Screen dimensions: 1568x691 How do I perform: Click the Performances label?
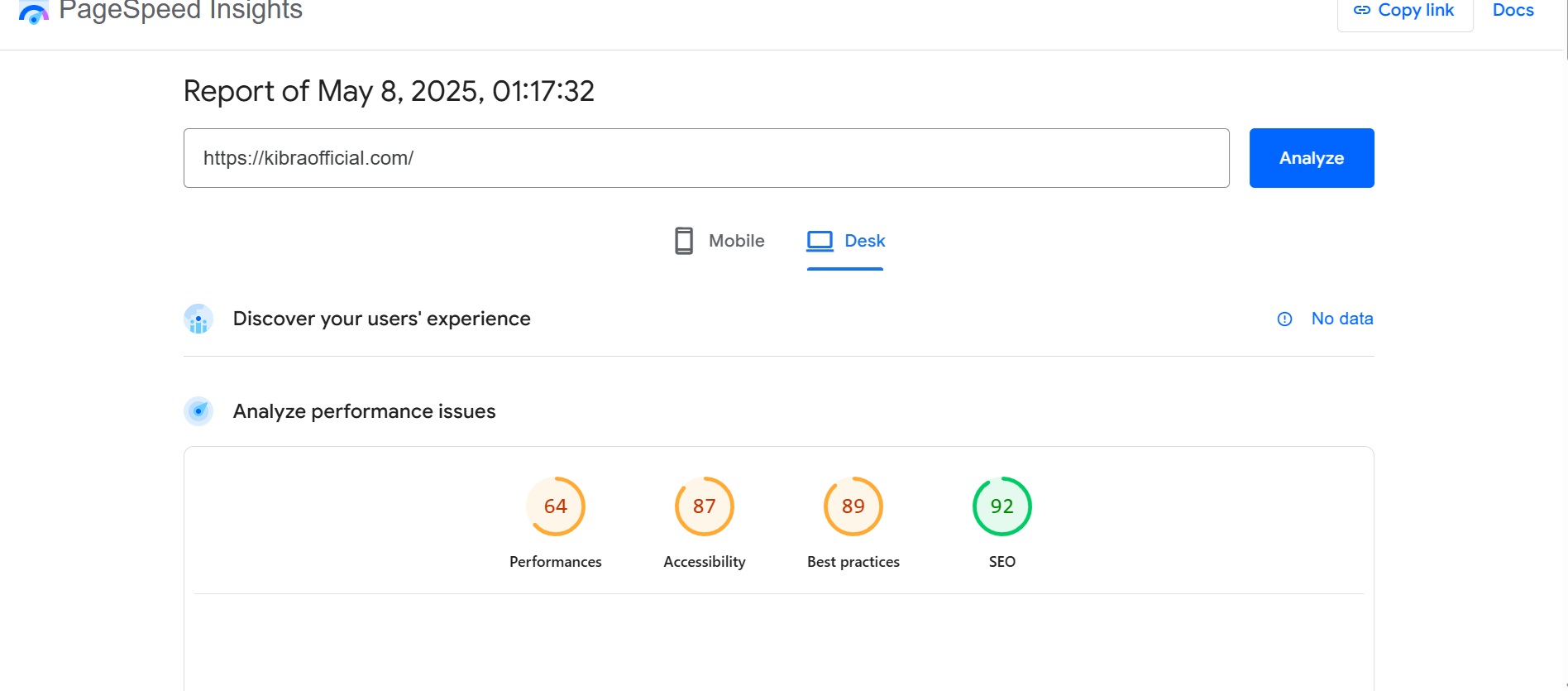(x=556, y=562)
